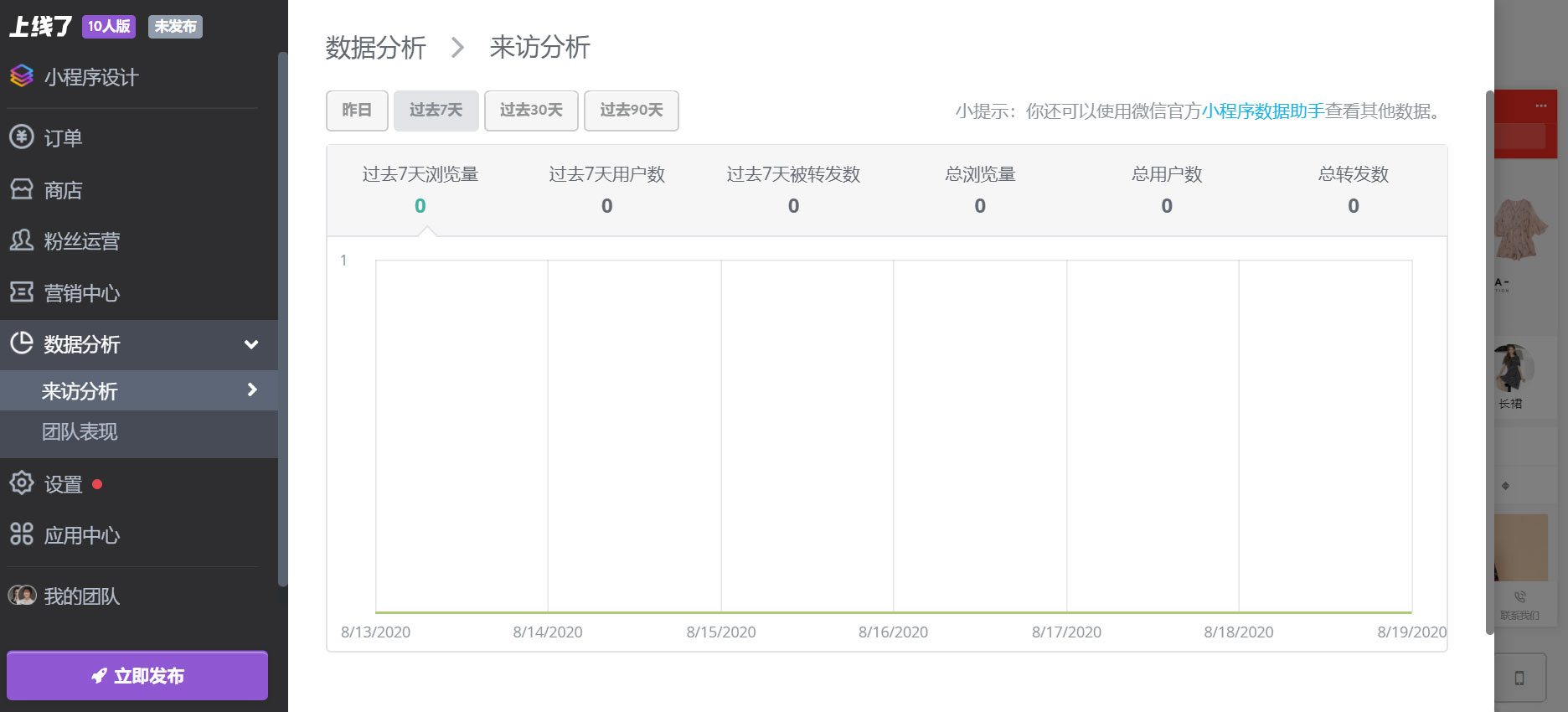Image resolution: width=1568 pixels, height=712 pixels.
Task: Click the dress product thumbnail in preview
Action: tap(1519, 229)
